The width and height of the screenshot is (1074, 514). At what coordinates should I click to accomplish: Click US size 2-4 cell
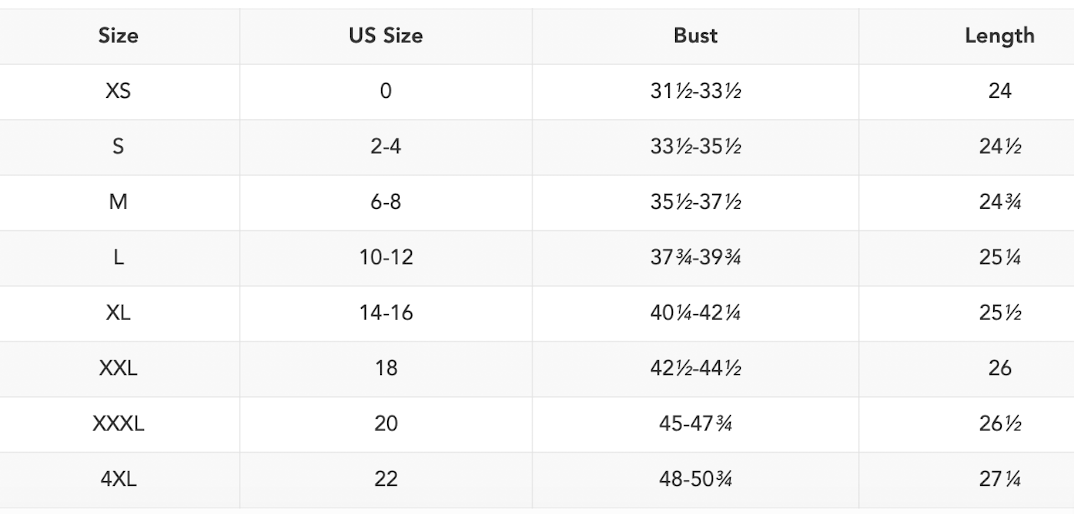[385, 147]
